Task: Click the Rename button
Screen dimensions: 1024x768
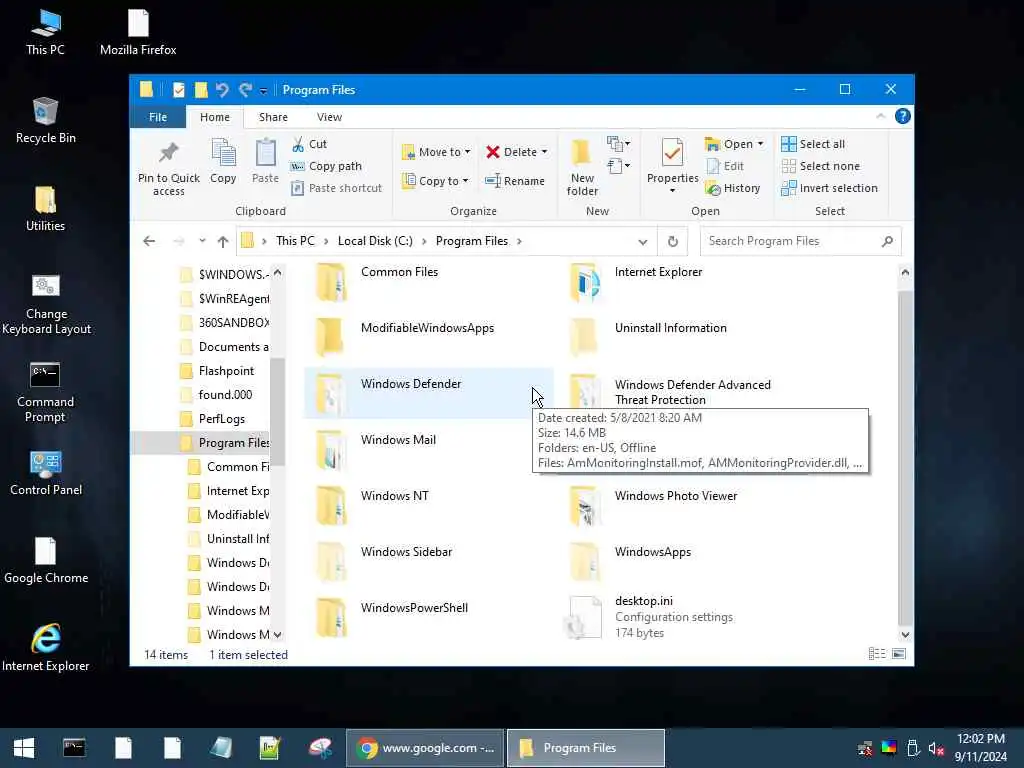Action: (x=515, y=181)
